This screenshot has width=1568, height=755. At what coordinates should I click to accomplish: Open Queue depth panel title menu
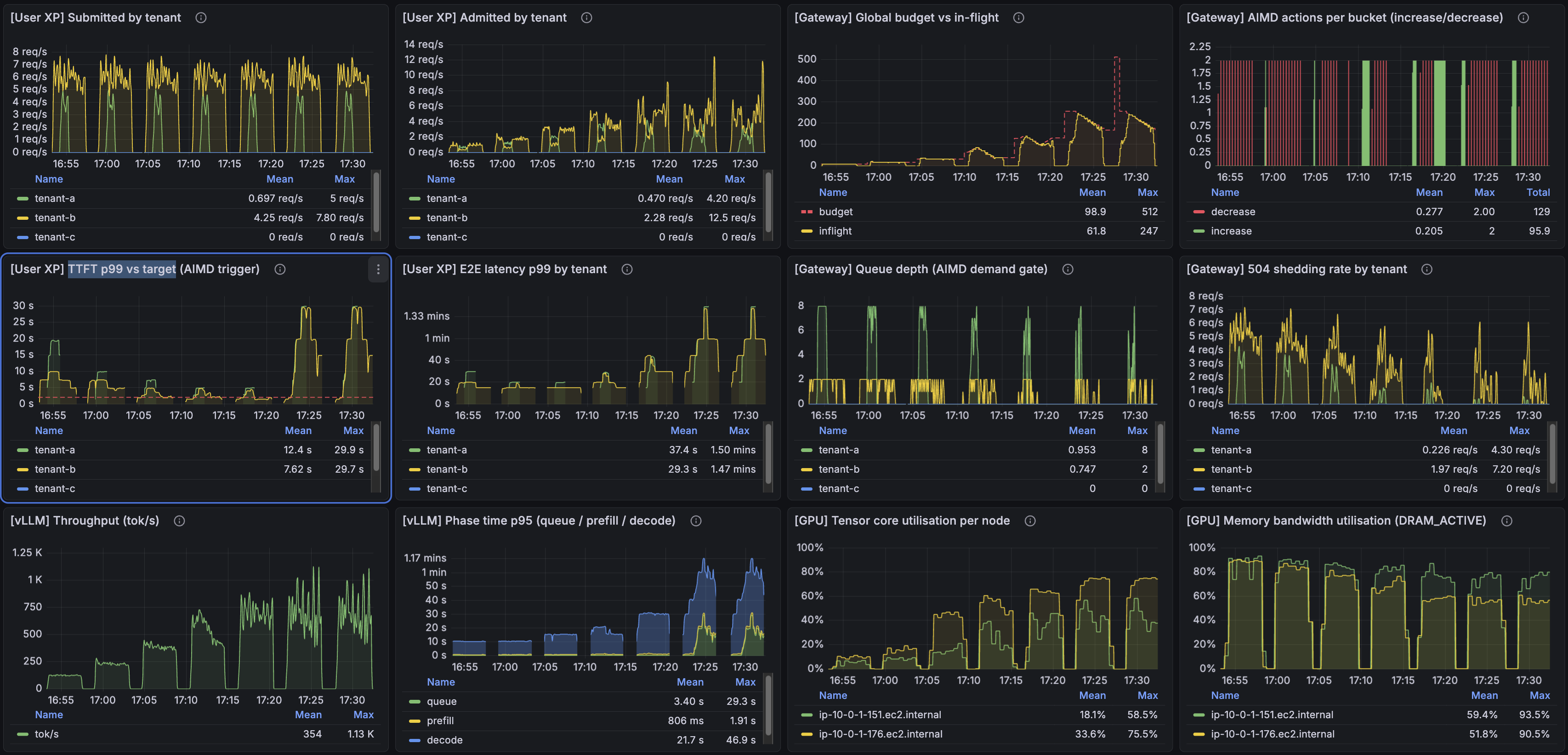[x=921, y=269]
